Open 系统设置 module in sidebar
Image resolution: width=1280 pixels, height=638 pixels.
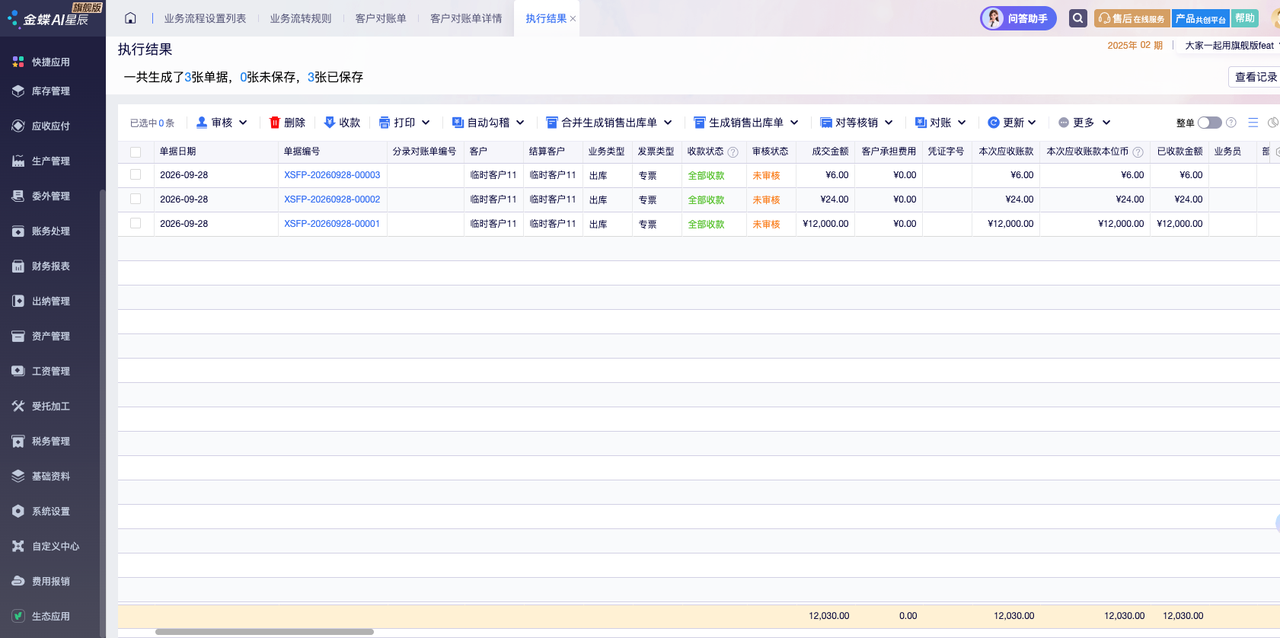40,511
